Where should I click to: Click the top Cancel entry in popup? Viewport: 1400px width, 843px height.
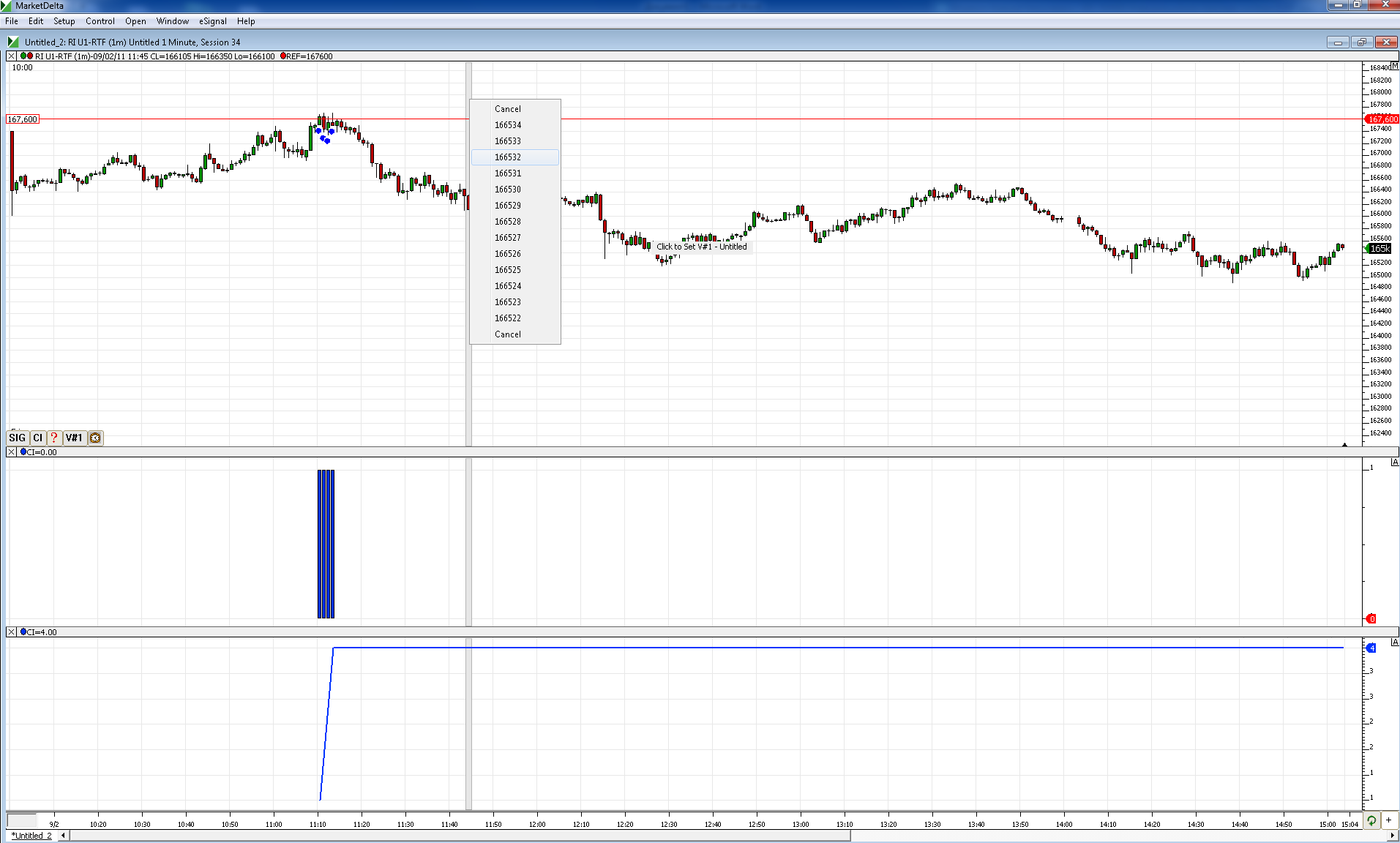point(508,109)
